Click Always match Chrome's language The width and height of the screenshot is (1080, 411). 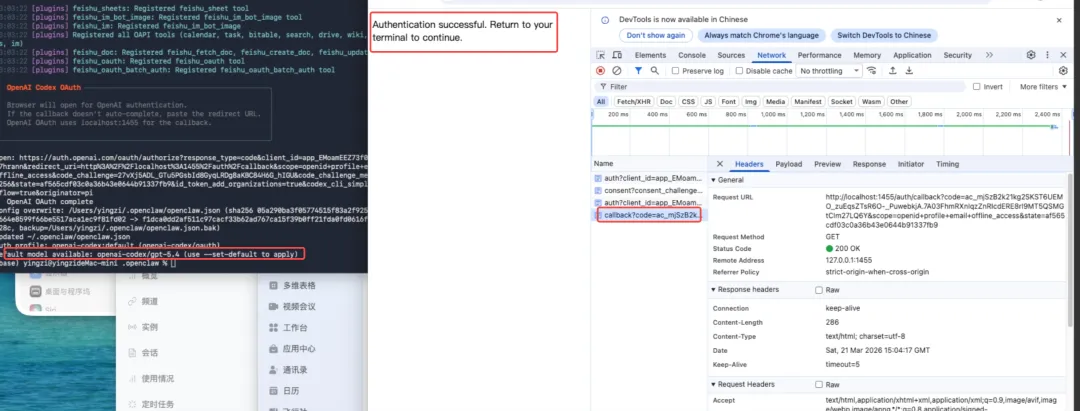click(761, 35)
